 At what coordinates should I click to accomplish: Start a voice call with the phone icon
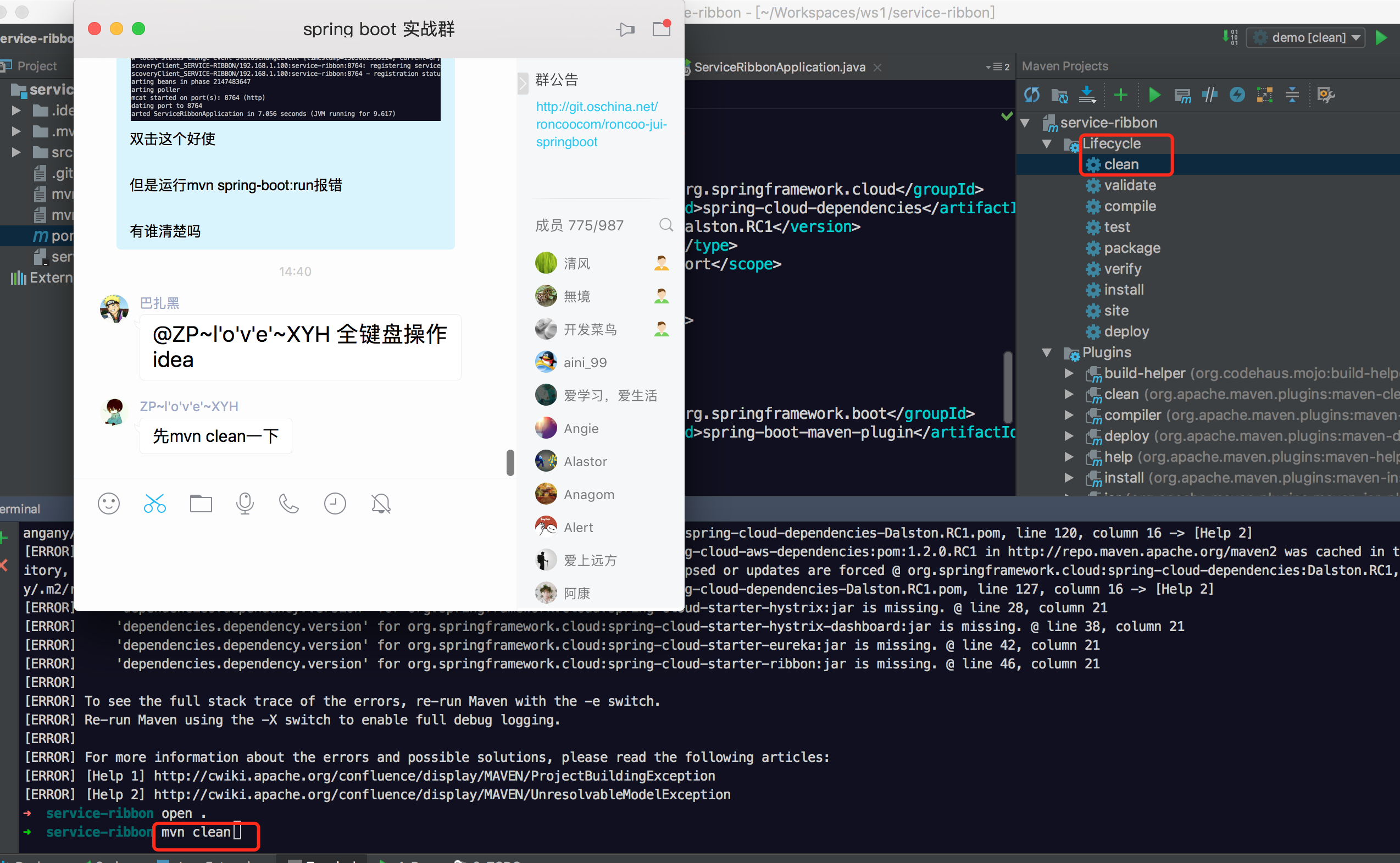(288, 504)
